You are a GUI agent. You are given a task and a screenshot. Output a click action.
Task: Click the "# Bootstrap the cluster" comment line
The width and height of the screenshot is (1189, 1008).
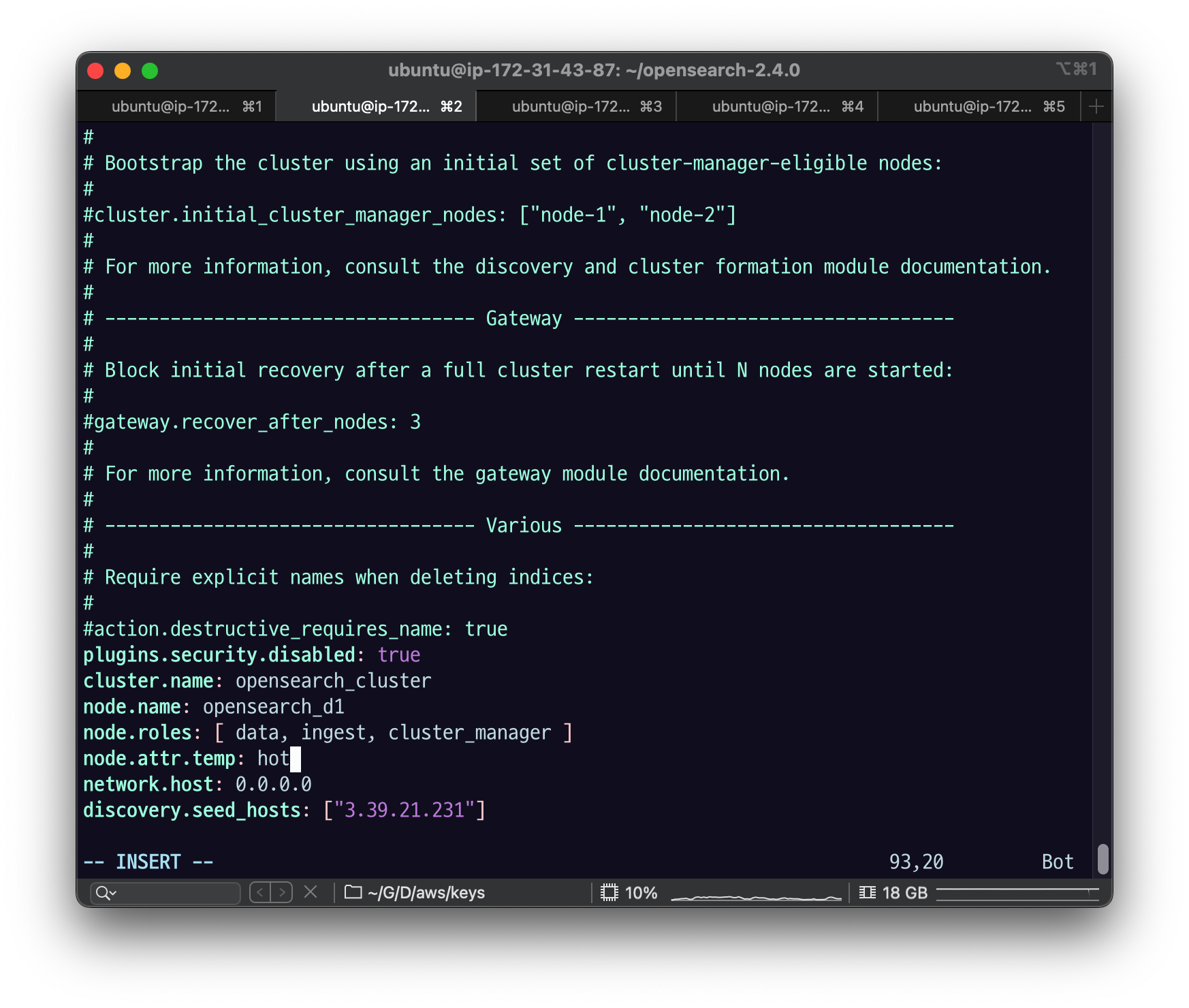tap(513, 163)
